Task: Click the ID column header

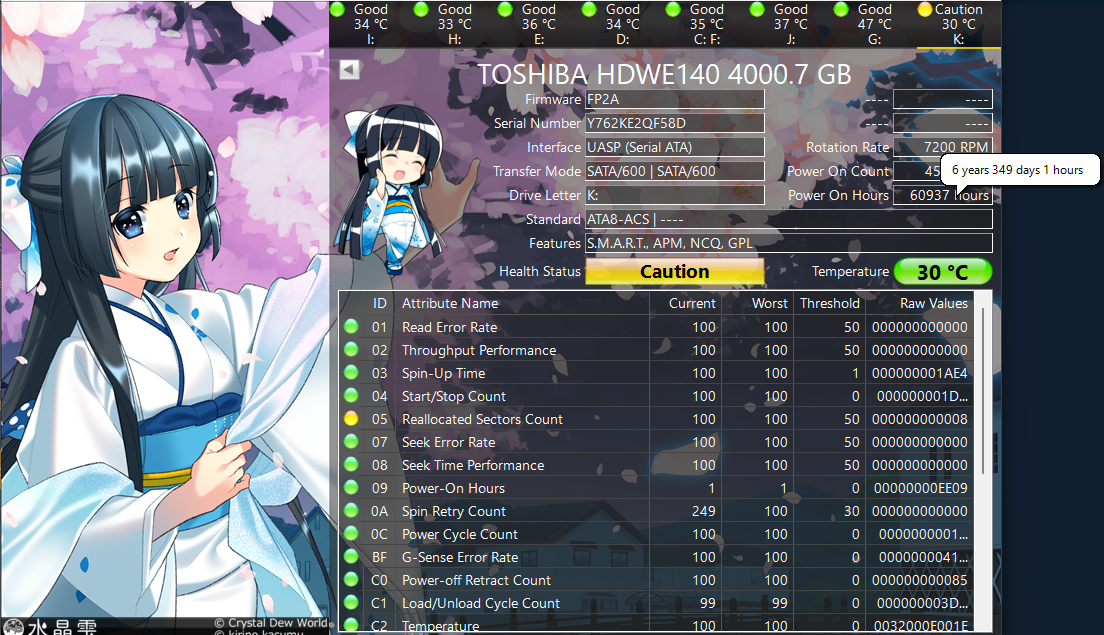Action: point(380,303)
